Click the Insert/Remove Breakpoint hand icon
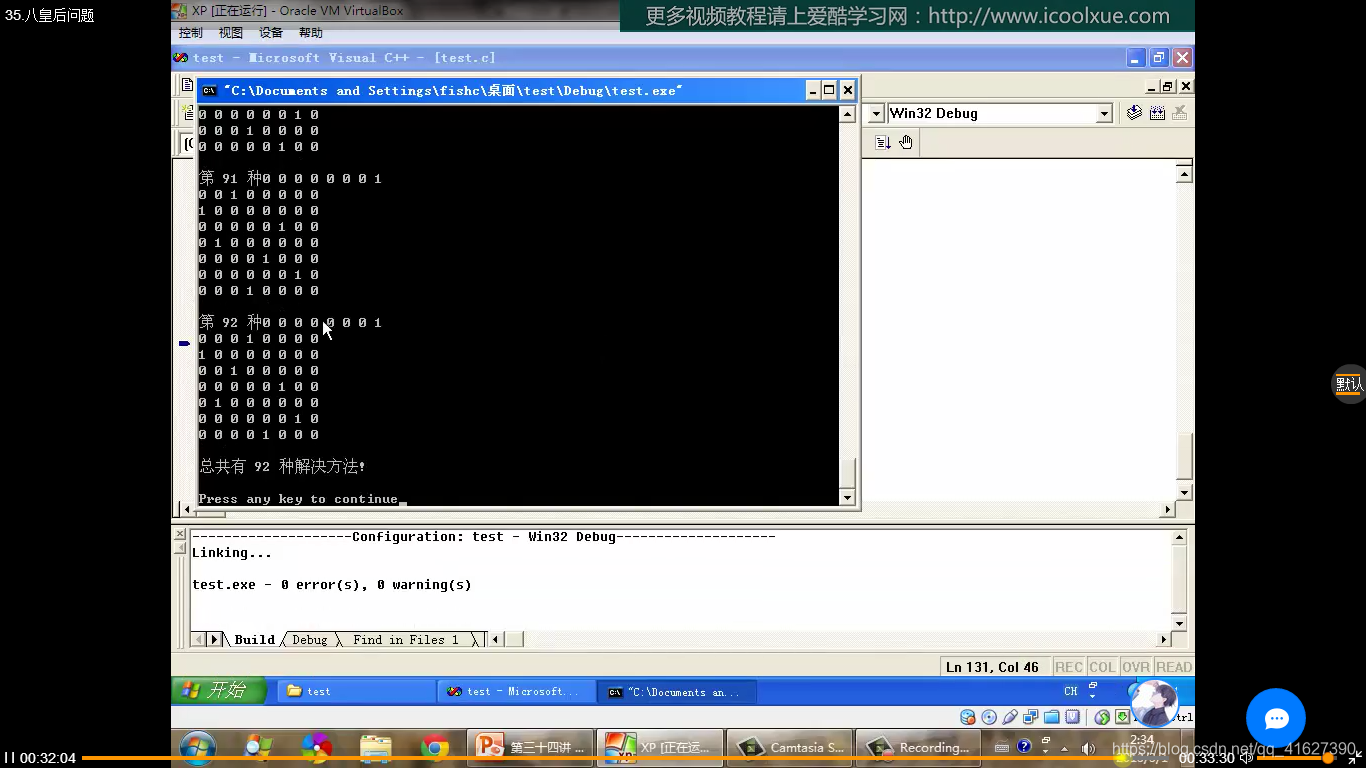Viewport: 1366px width, 768px height. point(906,142)
